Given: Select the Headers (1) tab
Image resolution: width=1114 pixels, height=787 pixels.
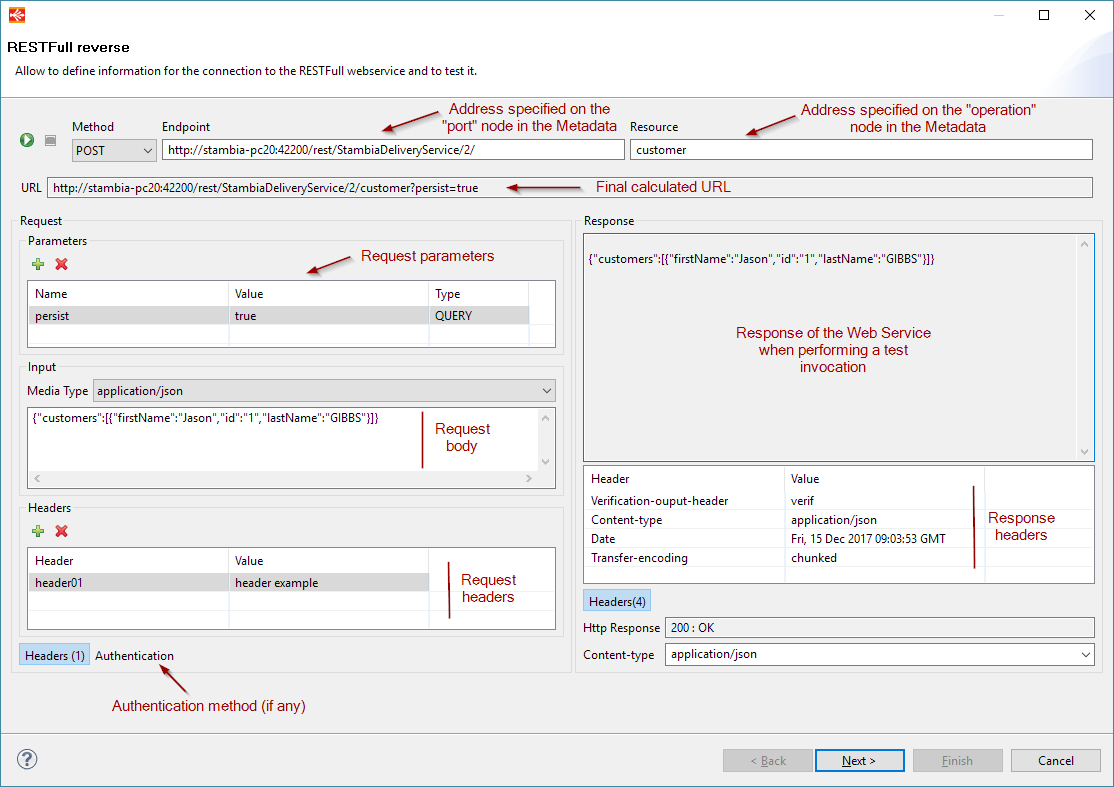Looking at the screenshot, I should (53, 655).
